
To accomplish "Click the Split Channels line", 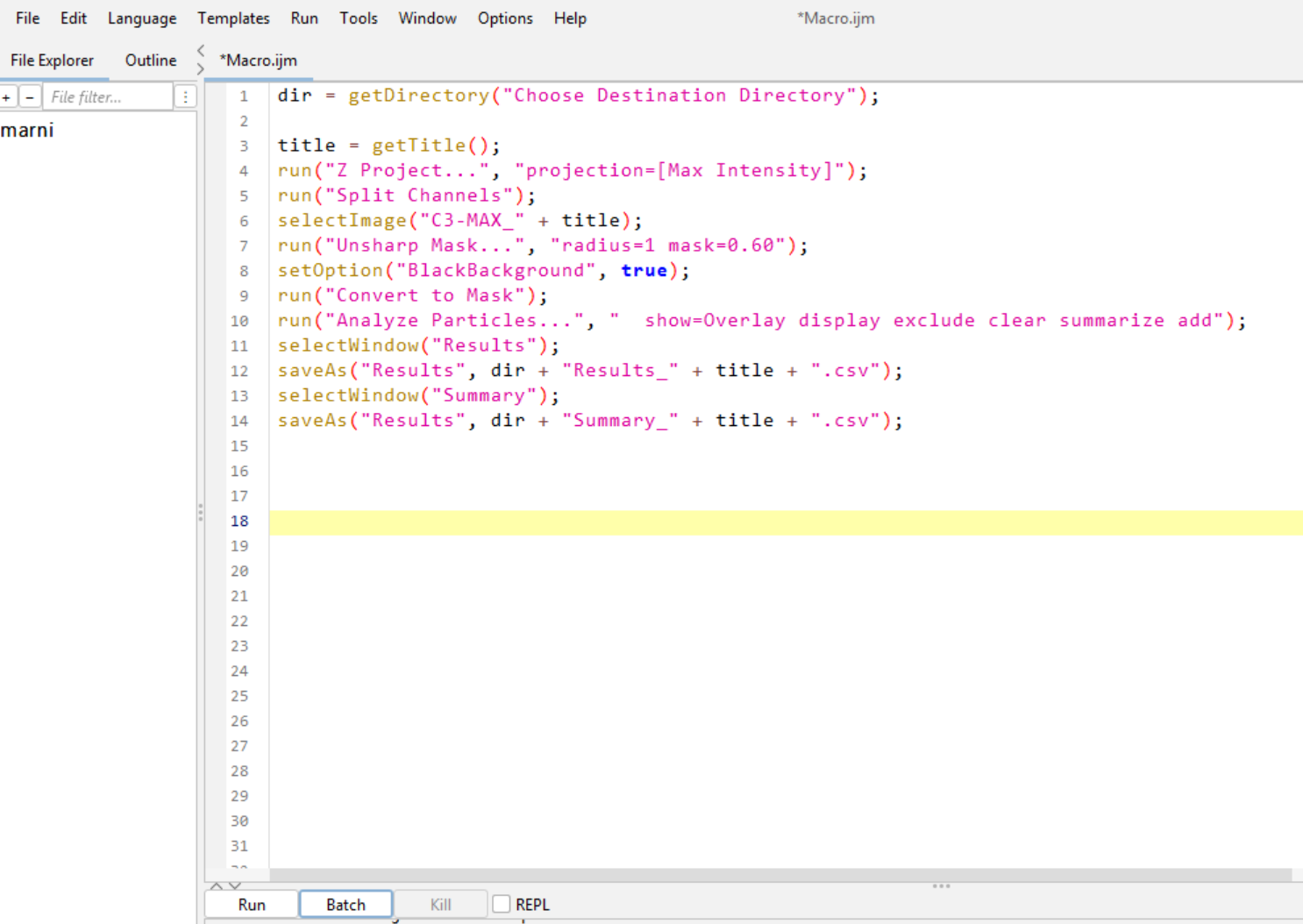I will 407,195.
